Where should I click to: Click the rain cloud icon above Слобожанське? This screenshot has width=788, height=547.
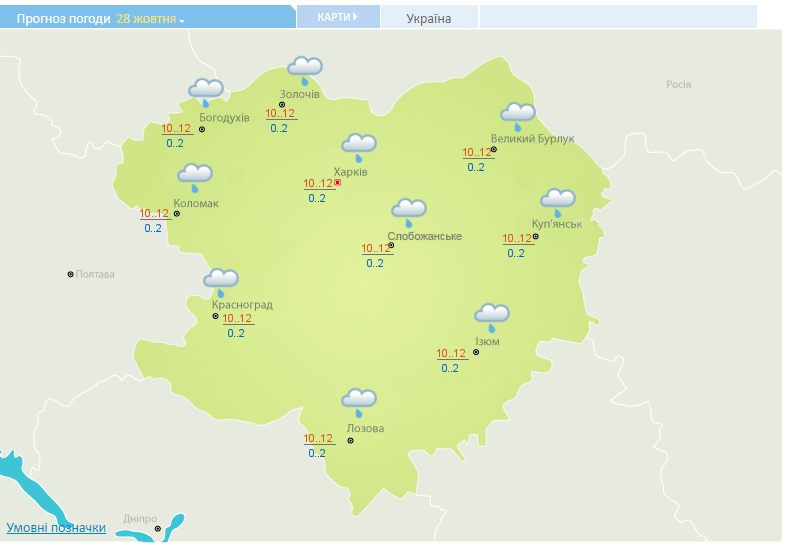tap(409, 213)
